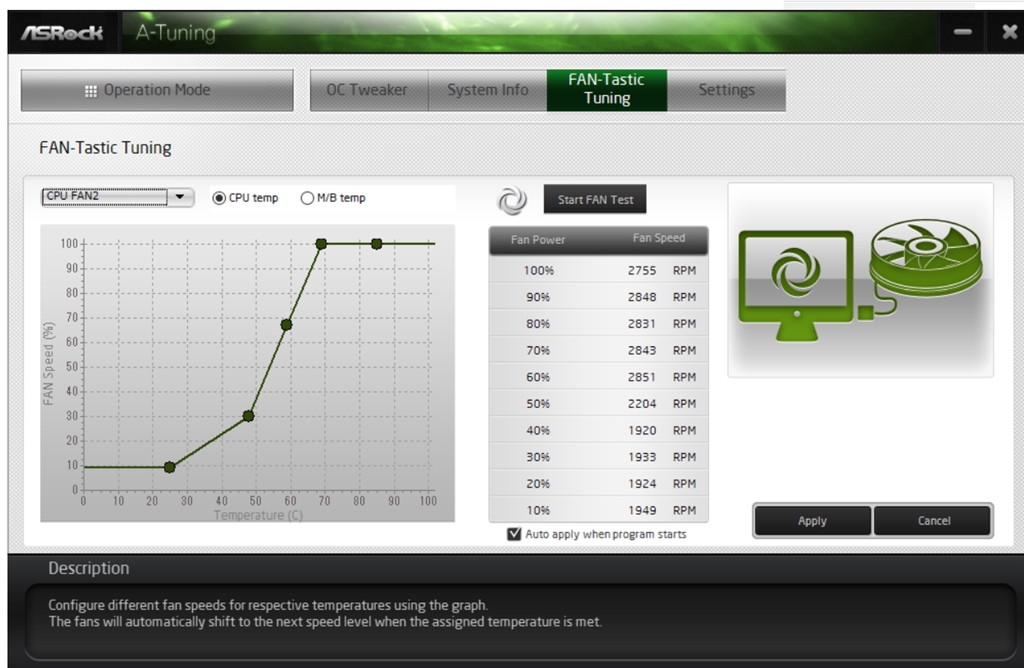
Task: Minimize the A-Tuning window
Action: (x=963, y=32)
